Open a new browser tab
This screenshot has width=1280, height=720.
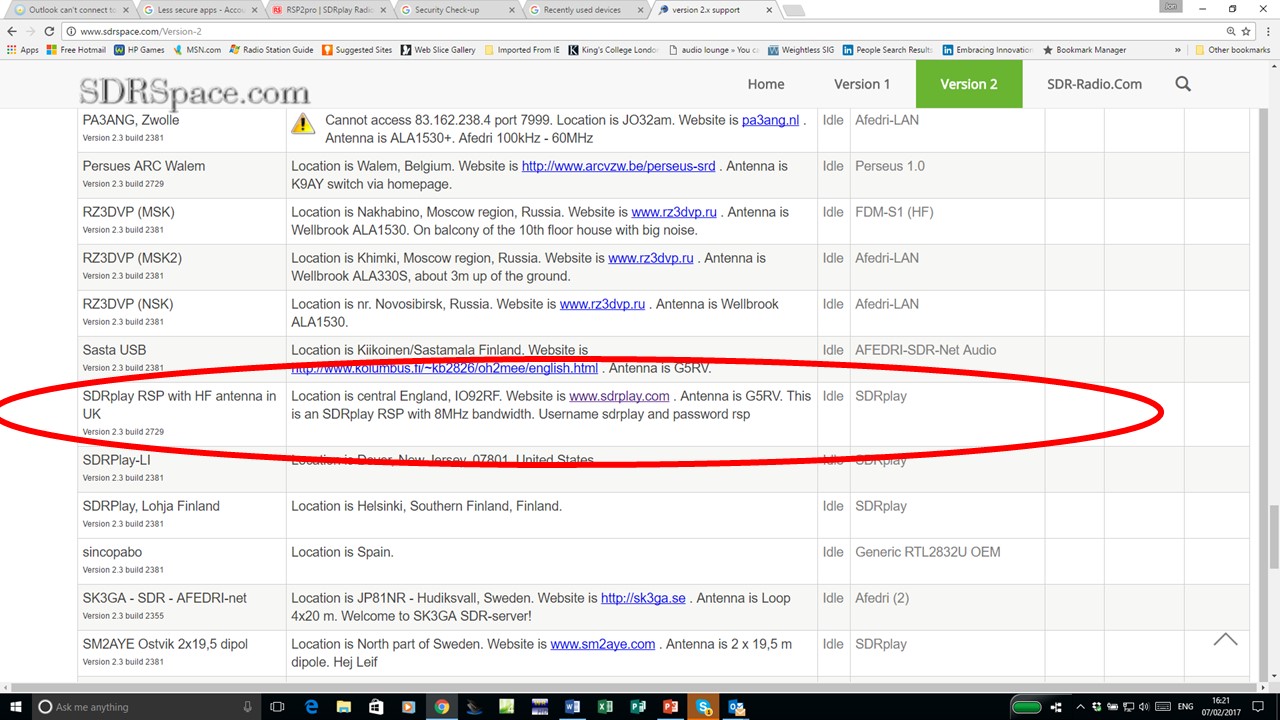tap(793, 11)
